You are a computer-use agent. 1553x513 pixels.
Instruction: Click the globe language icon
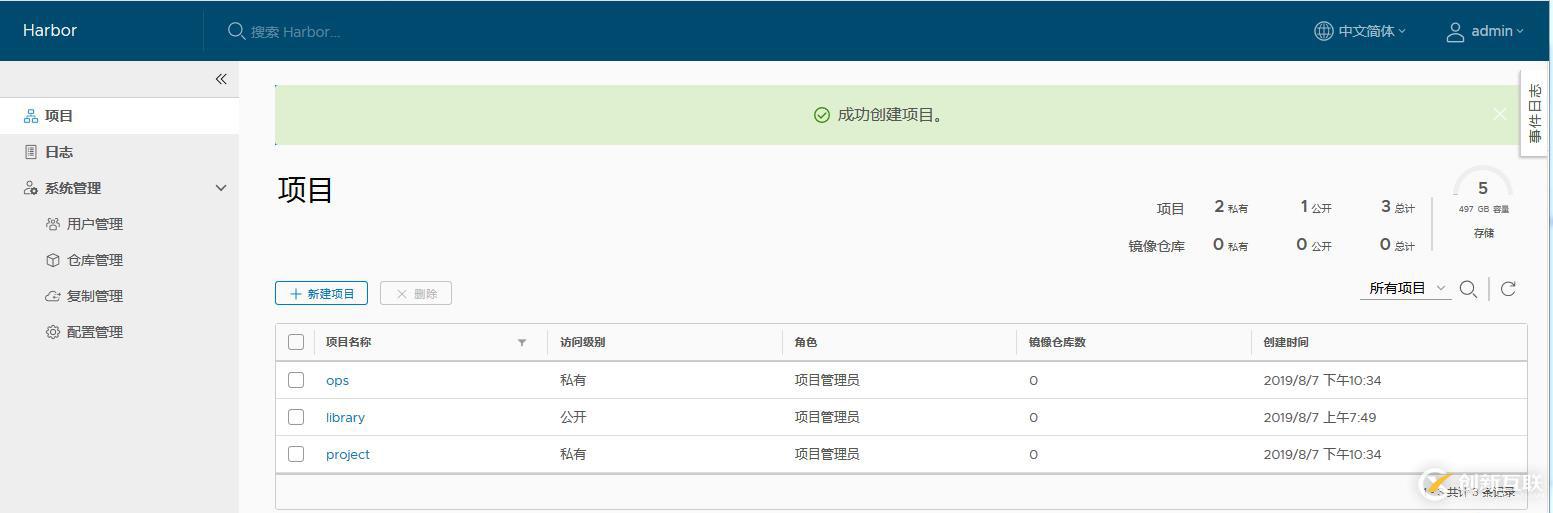pos(1323,31)
